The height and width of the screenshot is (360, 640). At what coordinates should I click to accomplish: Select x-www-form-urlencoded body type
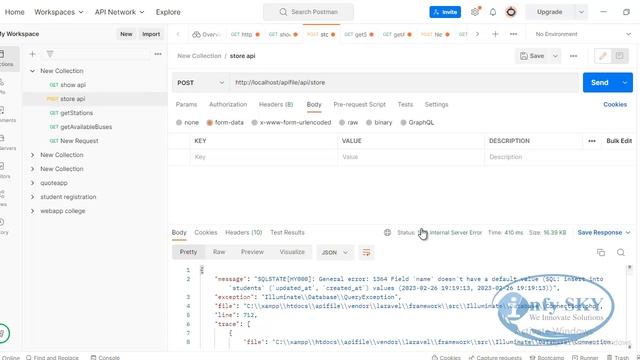click(x=255, y=122)
